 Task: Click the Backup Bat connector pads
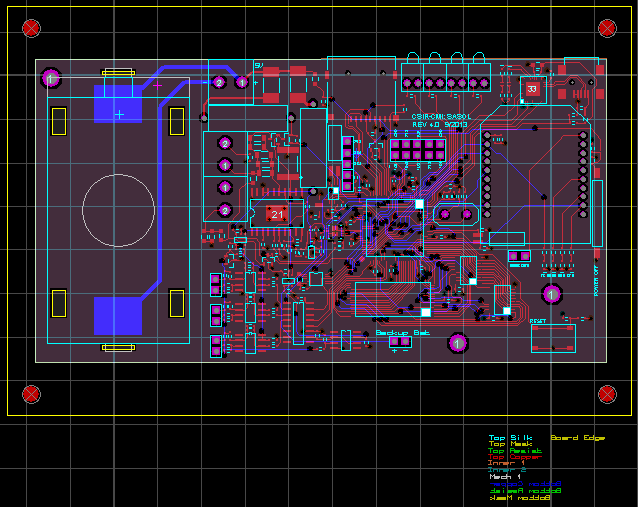(x=400, y=342)
